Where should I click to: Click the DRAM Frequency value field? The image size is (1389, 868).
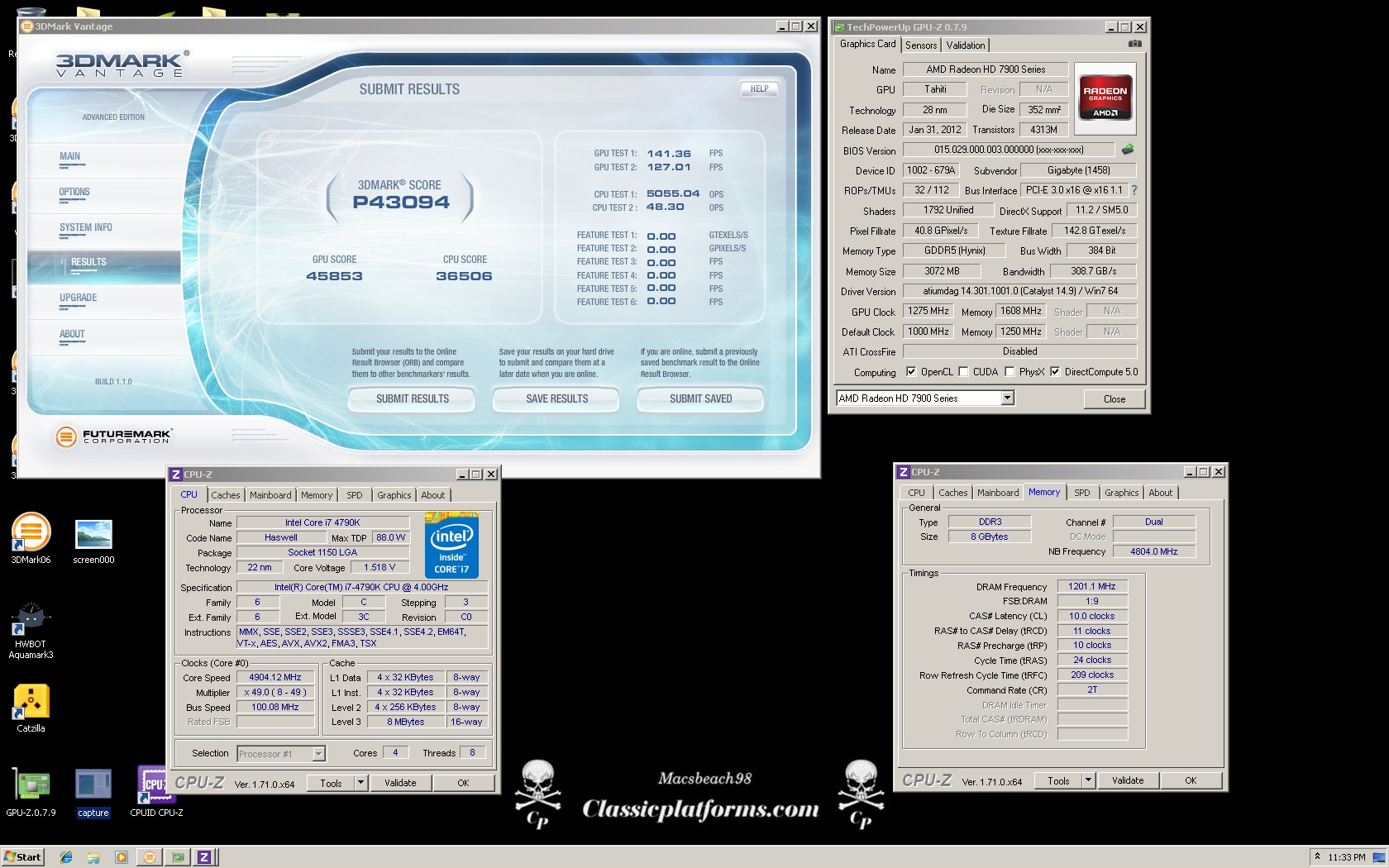pos(1091,586)
